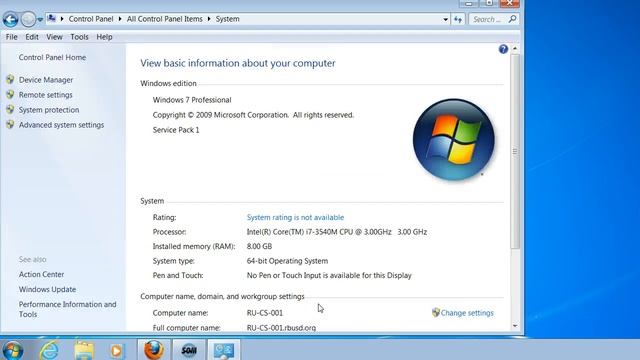Switch to the SOM app on taskbar
The height and width of the screenshot is (360, 640).
coord(189,349)
